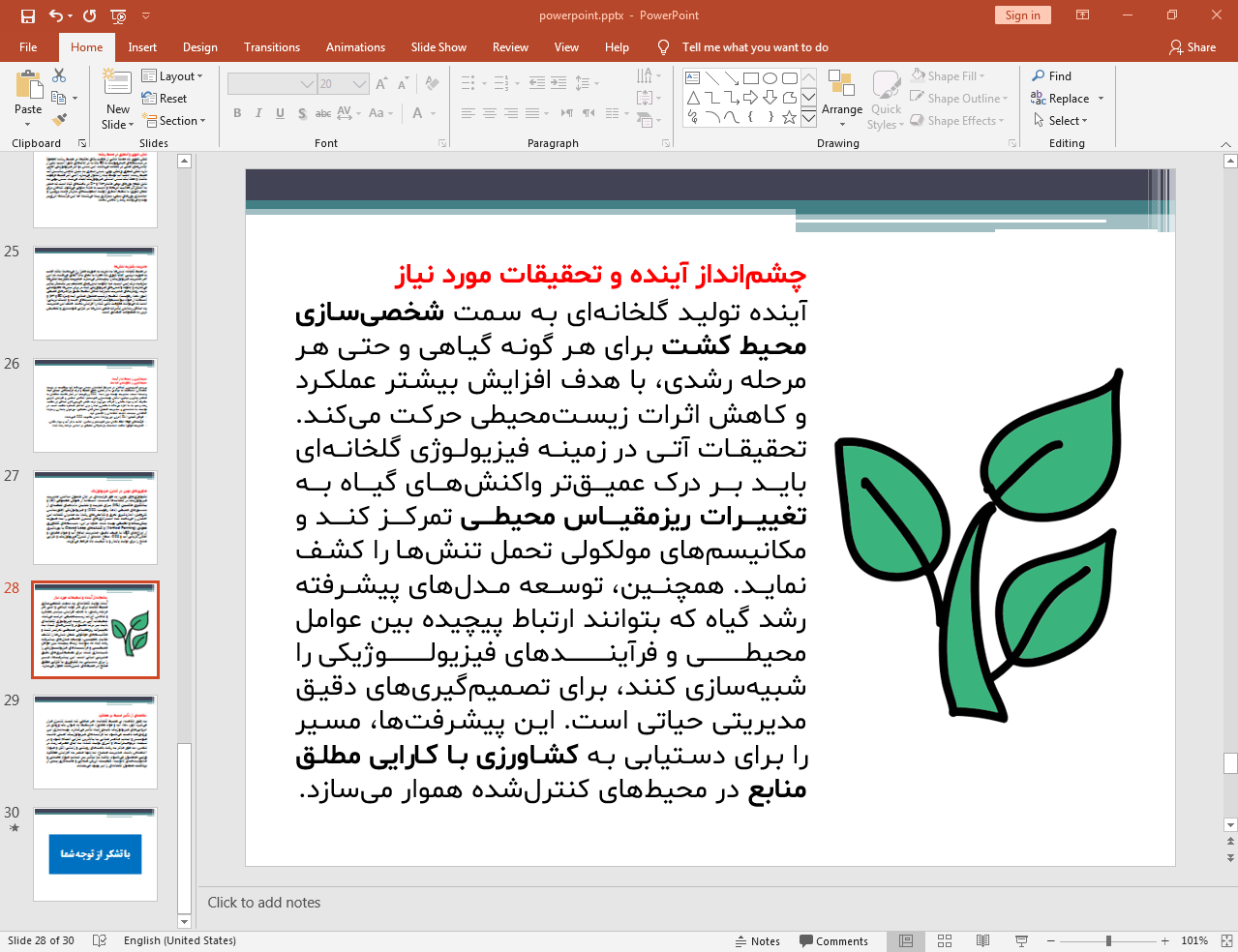Click the Arrange icon in Drawing group
Viewport: 1238px width, 952px height.
(841, 97)
